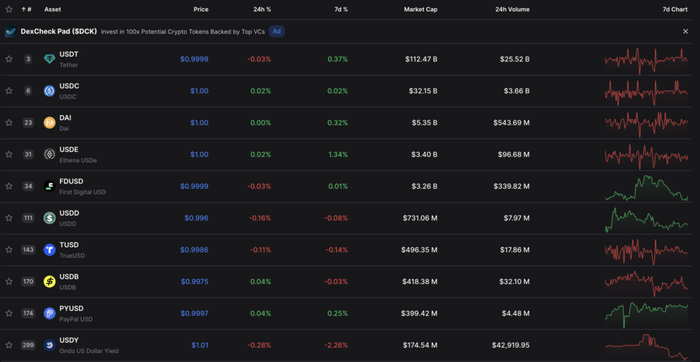700x362 pixels.
Task: Click the USDY volume $42,919.95
Action: [511, 345]
